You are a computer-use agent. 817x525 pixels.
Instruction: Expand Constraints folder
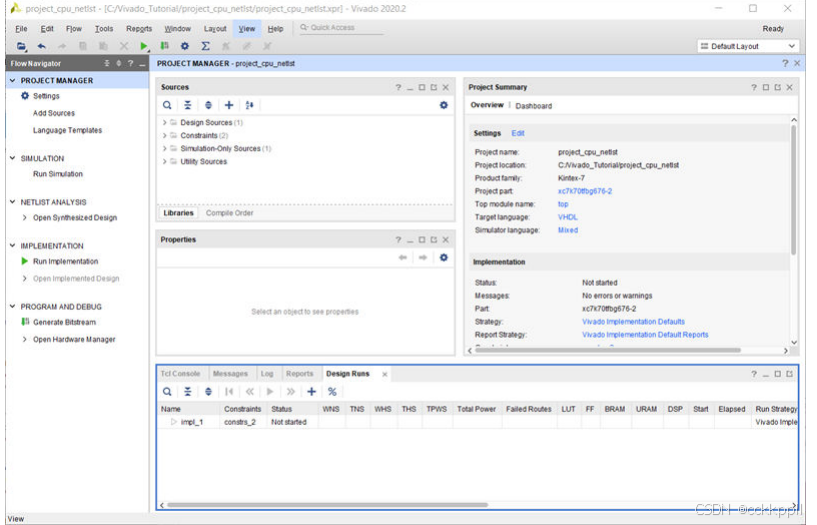(x=165, y=135)
